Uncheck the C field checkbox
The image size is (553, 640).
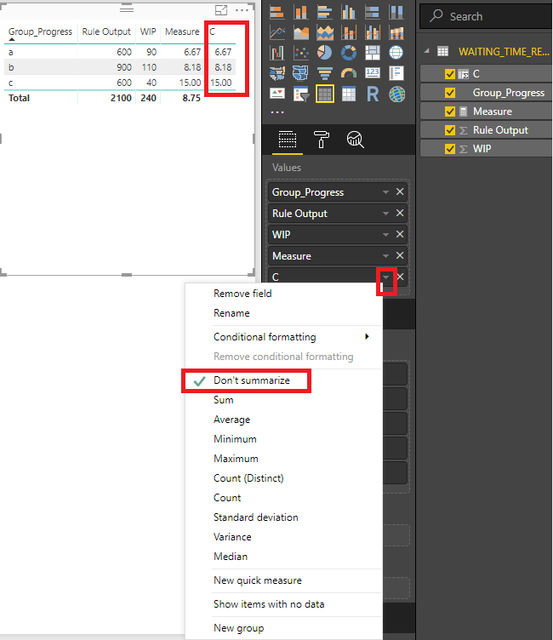tap(450, 74)
